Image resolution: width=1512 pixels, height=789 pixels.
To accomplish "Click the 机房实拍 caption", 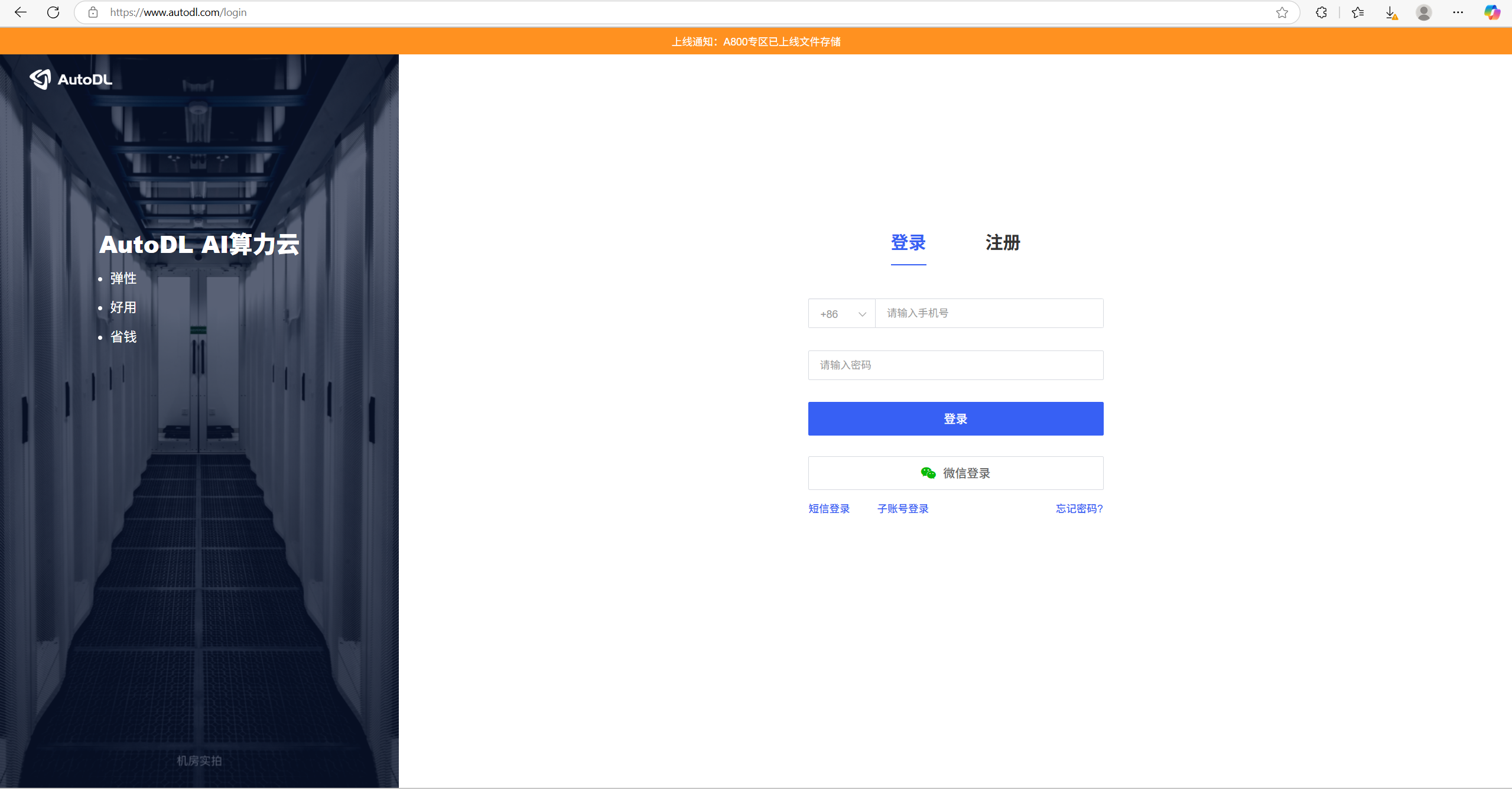I will point(199,761).
